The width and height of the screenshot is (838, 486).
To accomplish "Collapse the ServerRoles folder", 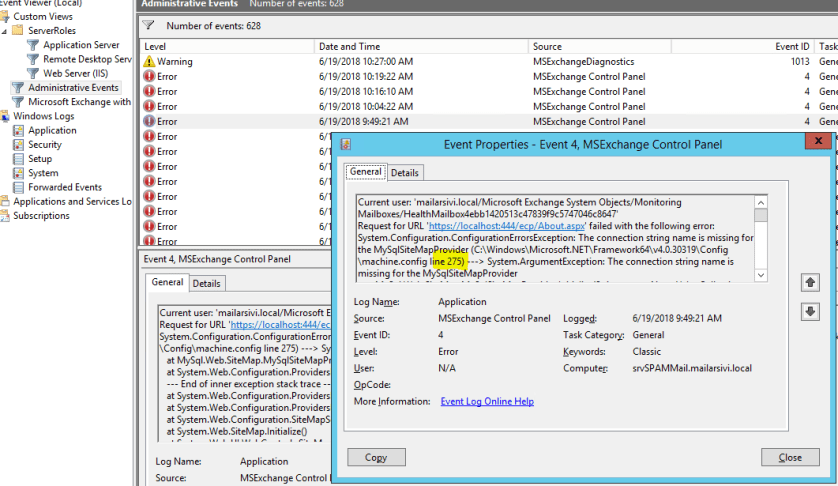I will coord(5,31).
